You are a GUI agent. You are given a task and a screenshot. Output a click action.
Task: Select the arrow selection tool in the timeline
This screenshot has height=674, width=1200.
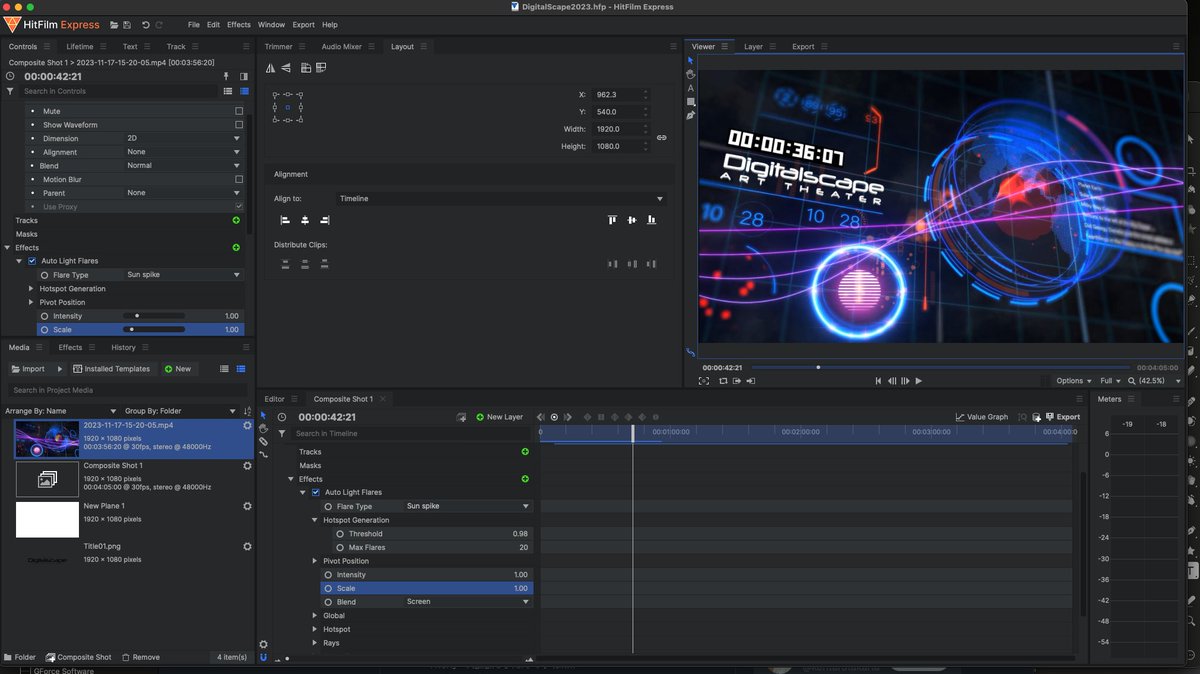pos(263,415)
